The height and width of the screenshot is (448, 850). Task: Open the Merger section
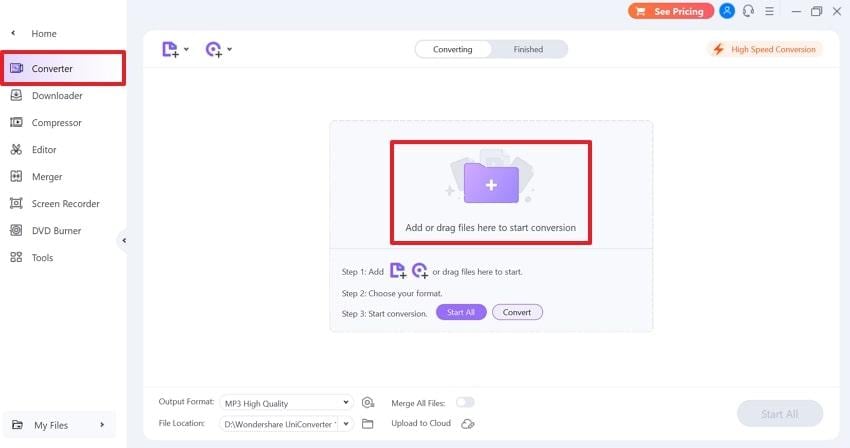[47, 177]
